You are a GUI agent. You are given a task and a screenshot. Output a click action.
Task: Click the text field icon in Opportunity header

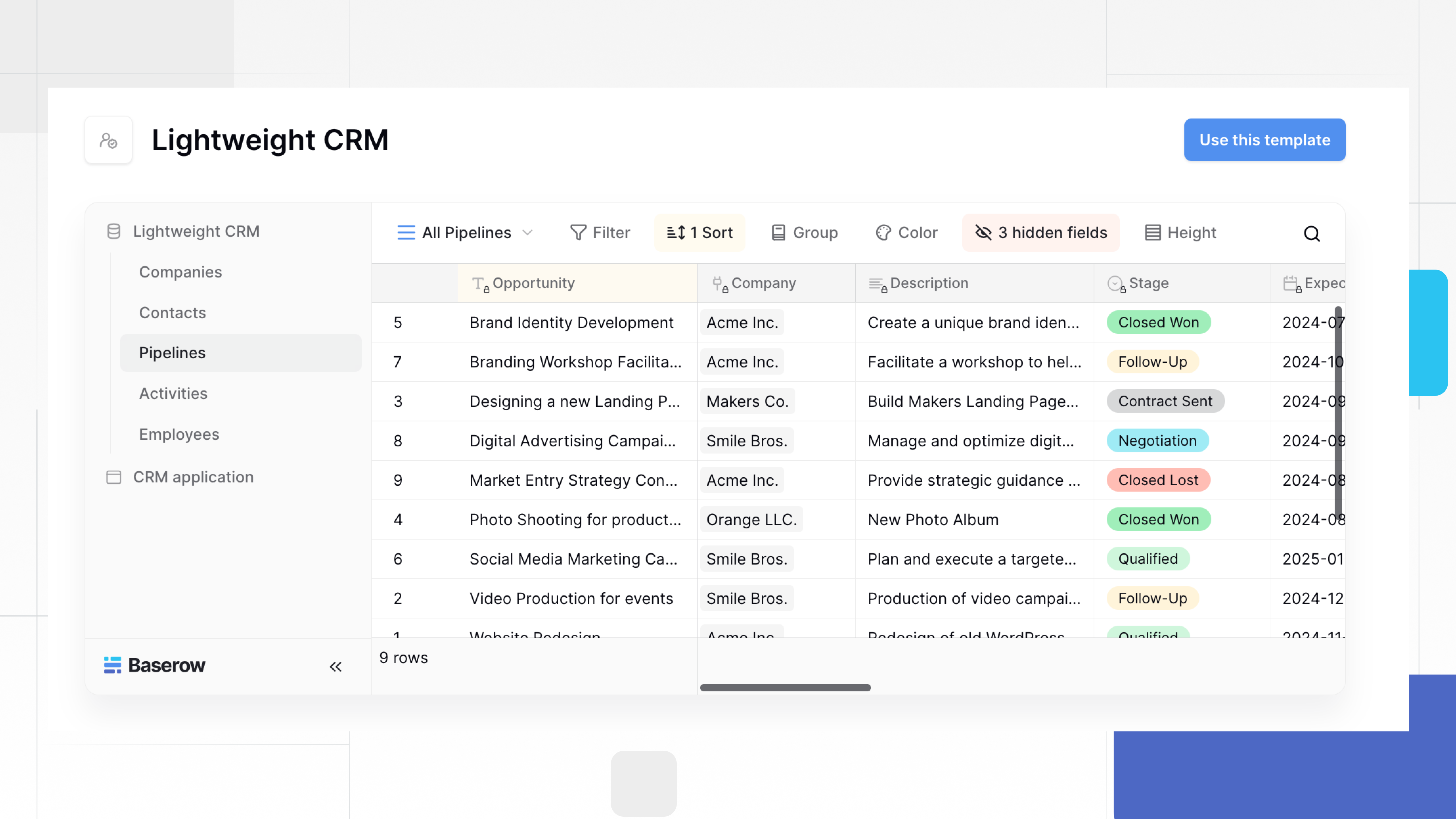pos(480,284)
